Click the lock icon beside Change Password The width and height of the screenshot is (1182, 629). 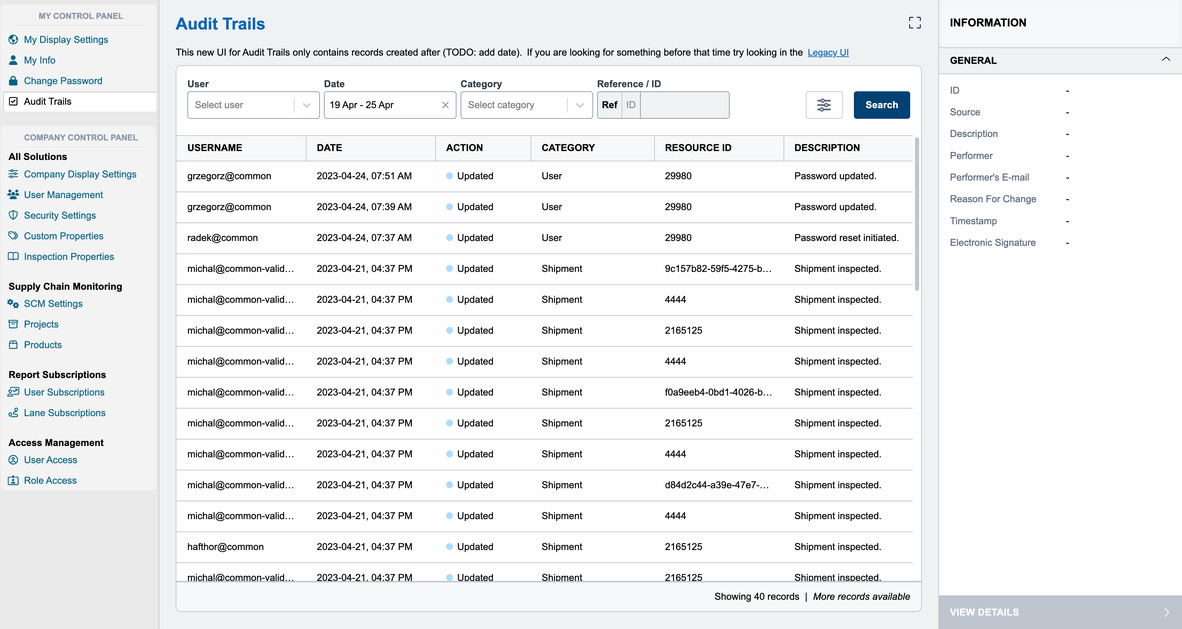click(x=13, y=81)
